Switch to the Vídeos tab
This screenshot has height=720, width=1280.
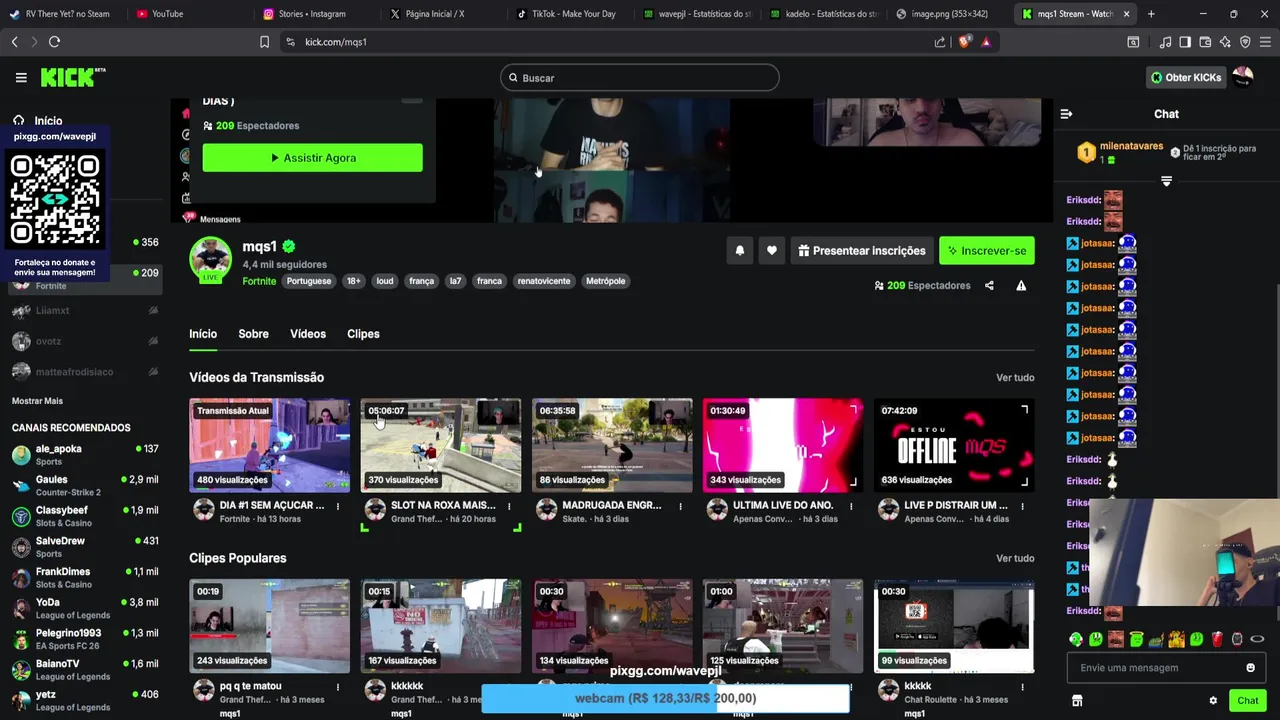coord(308,334)
